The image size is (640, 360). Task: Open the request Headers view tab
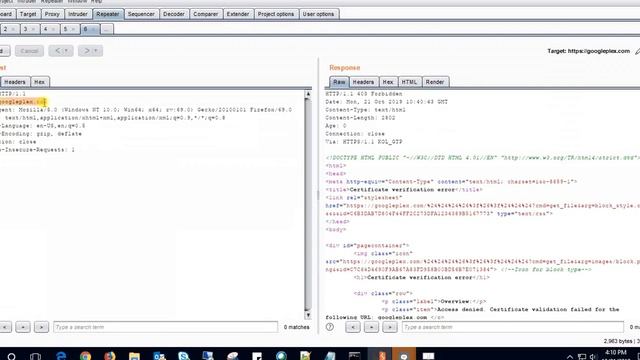tap(15, 82)
